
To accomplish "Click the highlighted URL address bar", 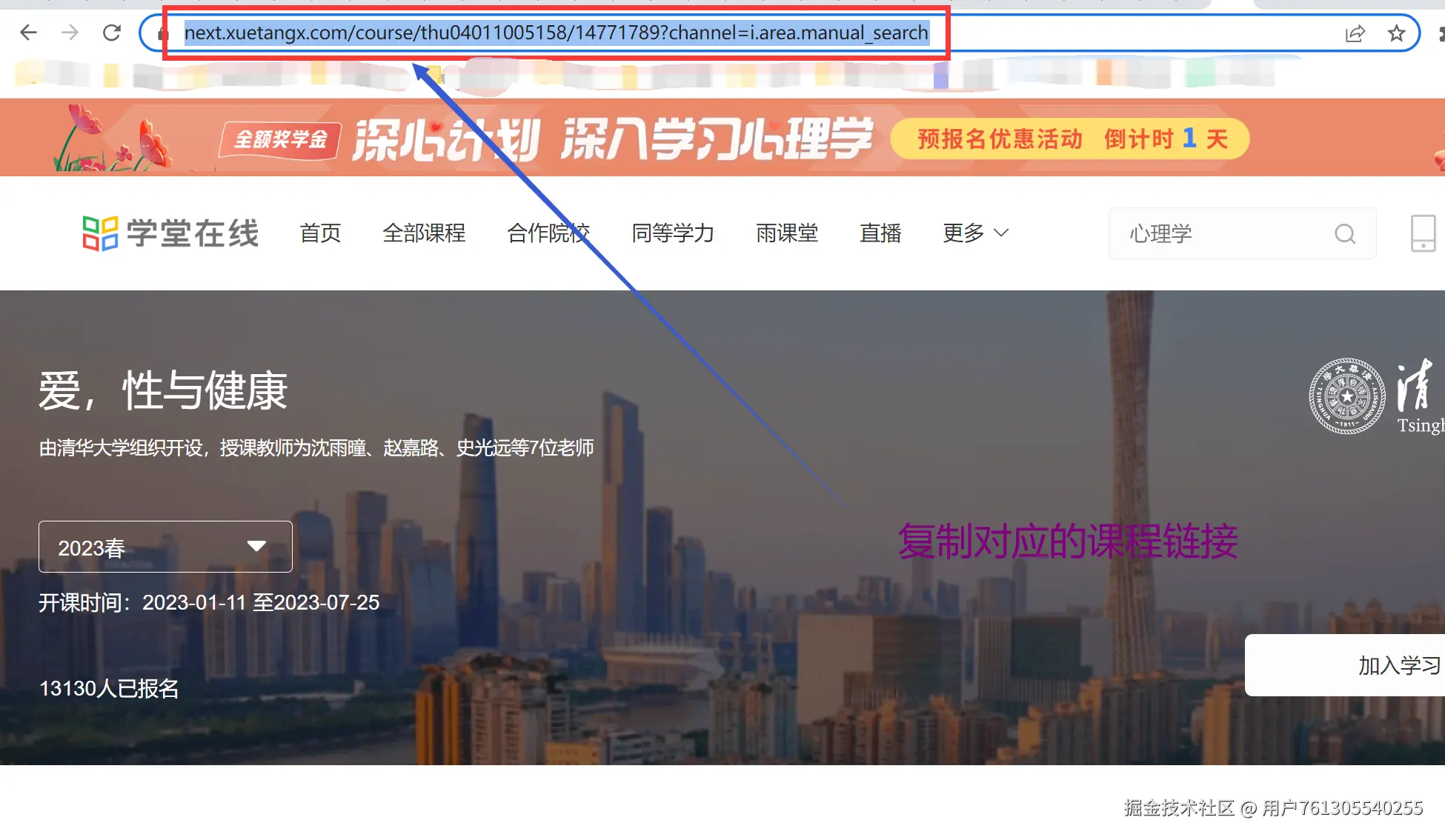I will click(x=556, y=33).
